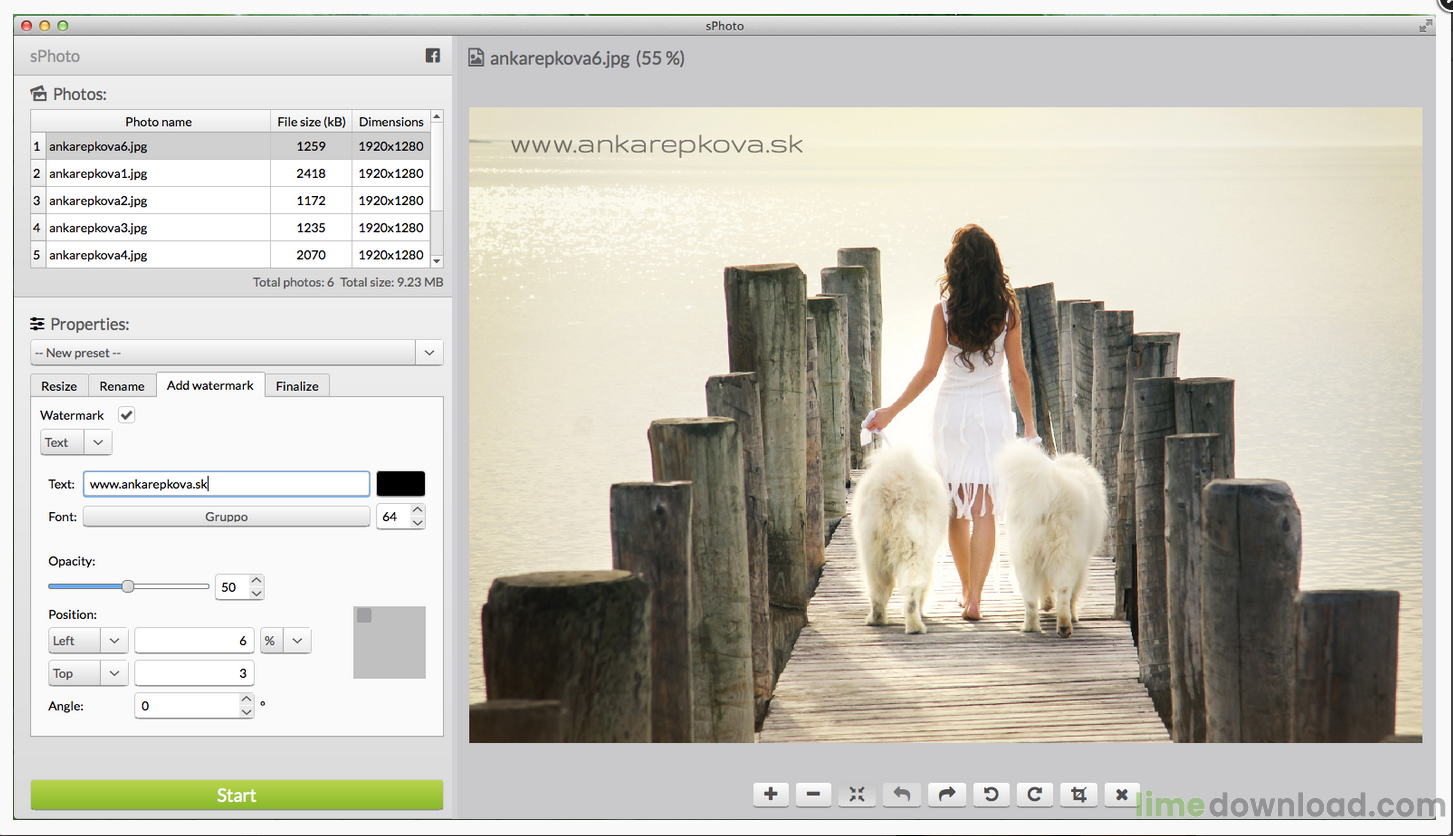Click the Gruppo font button
Viewport: 1453px width, 836px height.
coord(226,517)
